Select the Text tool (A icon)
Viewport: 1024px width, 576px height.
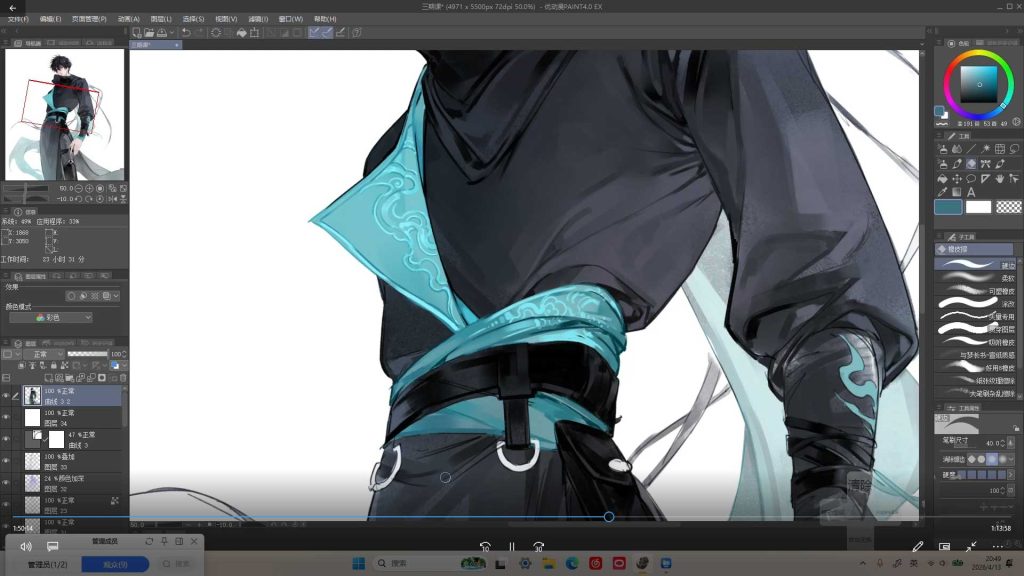971,192
